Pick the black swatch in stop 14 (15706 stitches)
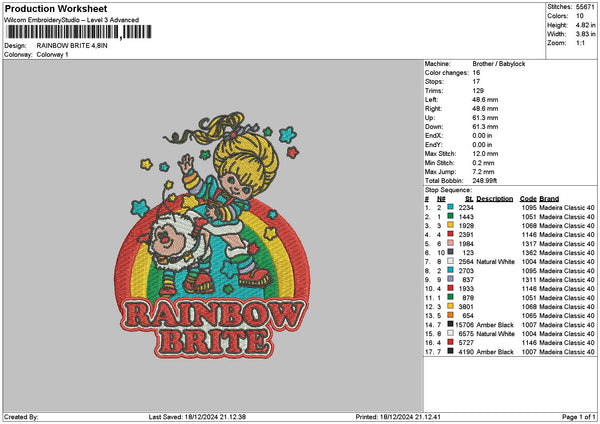The width and height of the screenshot is (600, 424). (450, 324)
